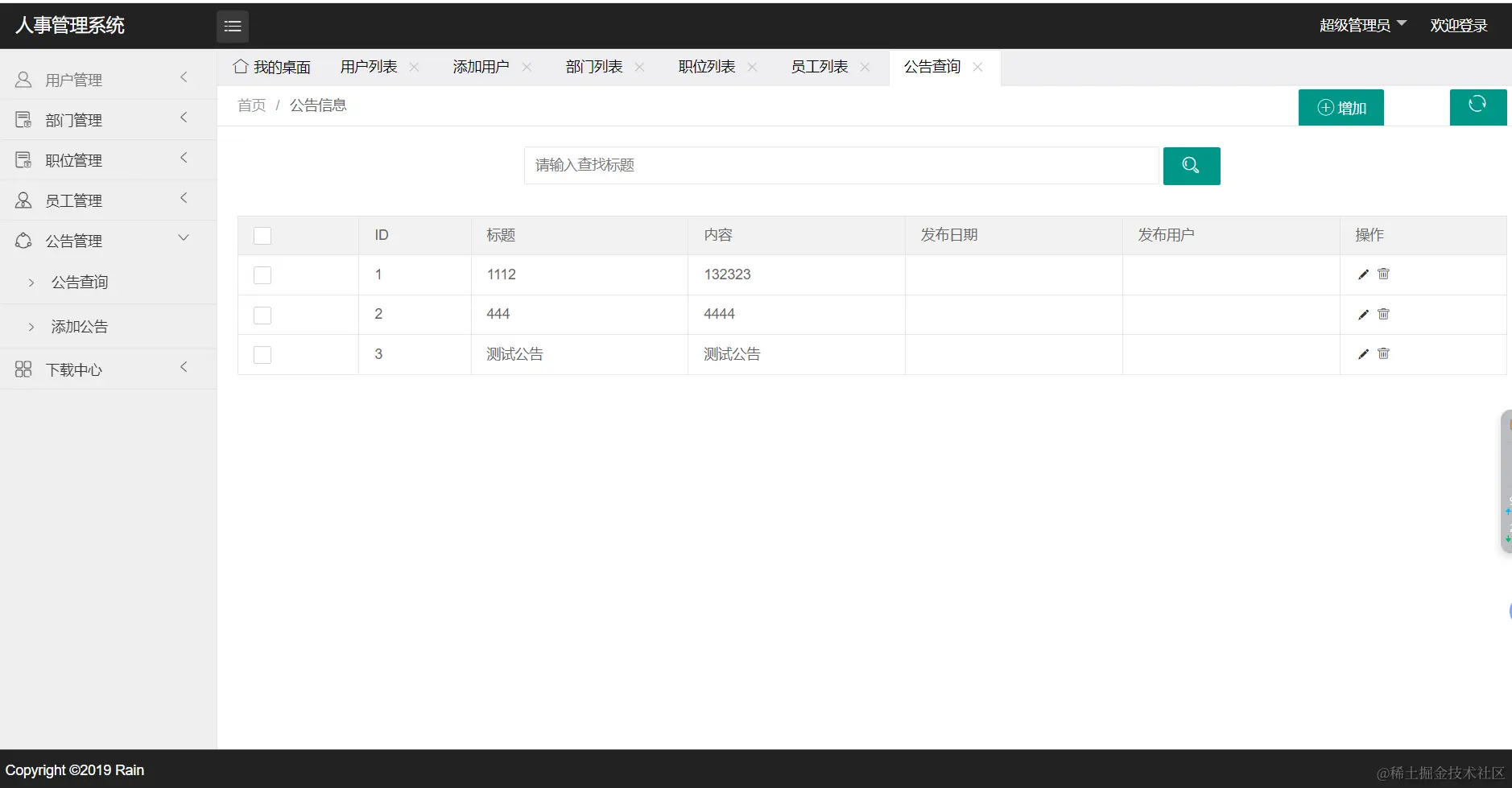
Task: Click the 用户管理 person icon in the sidebar
Action: click(23, 80)
